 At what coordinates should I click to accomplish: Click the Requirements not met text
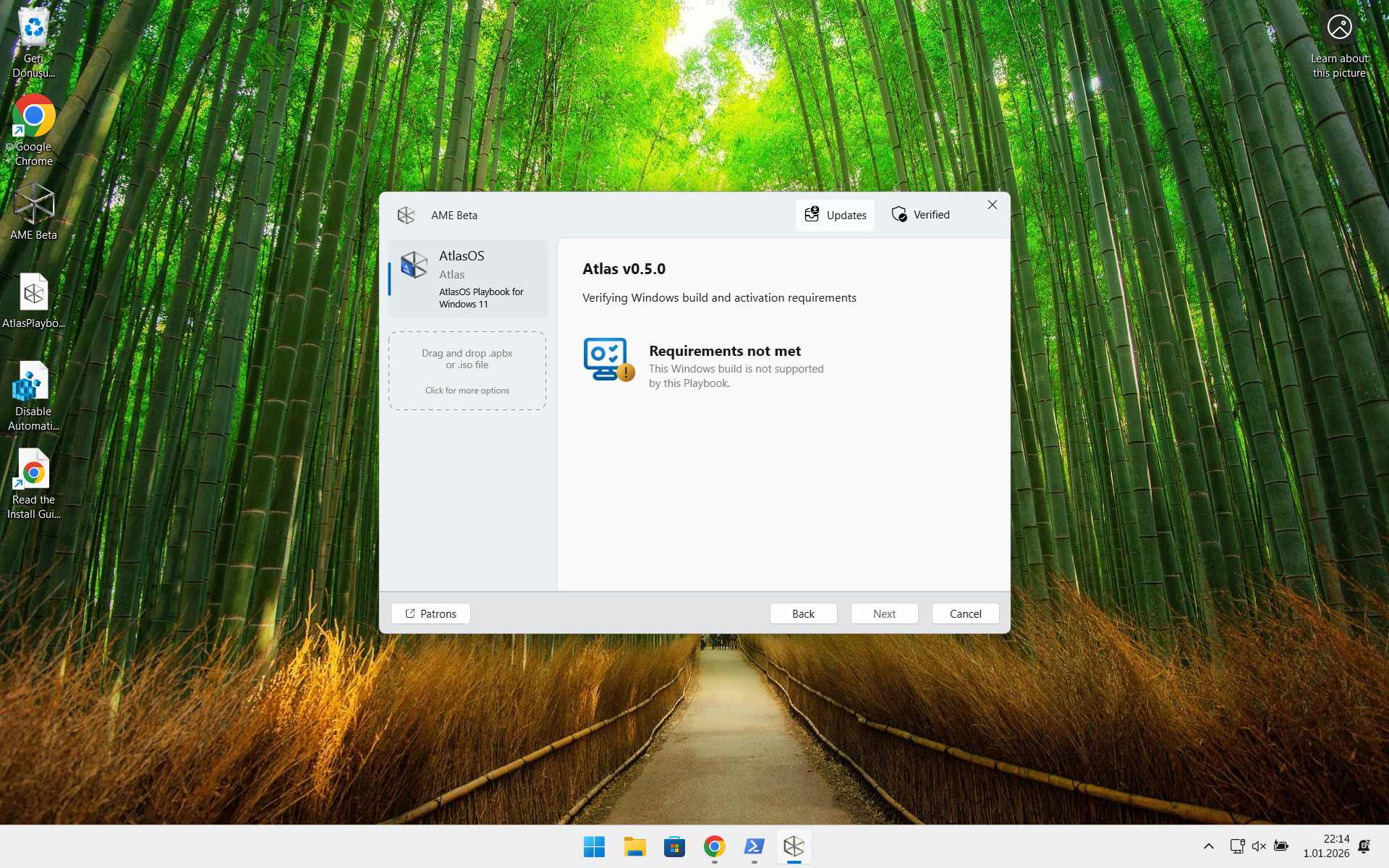click(725, 351)
